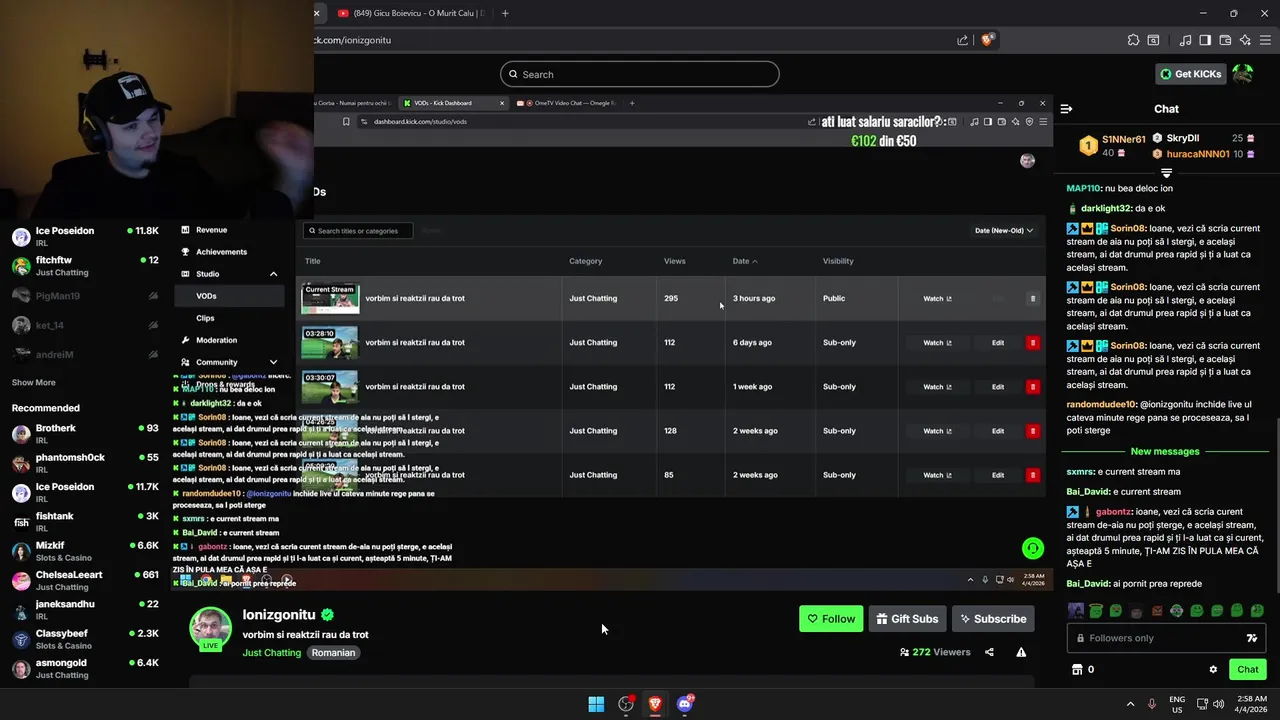Follow the ionizgonitu channel
This screenshot has height=720, width=1280.
click(x=831, y=619)
